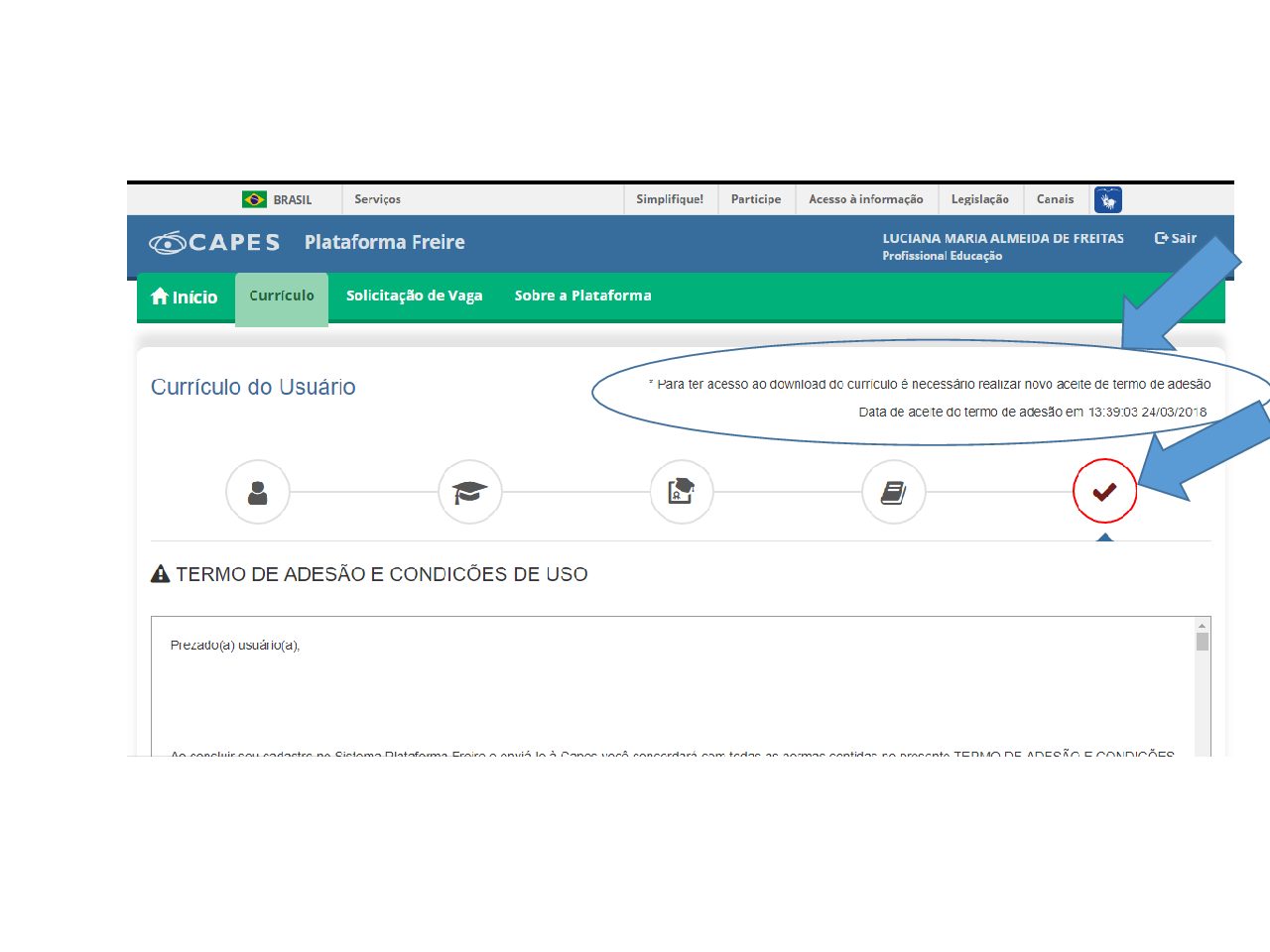Open the graduation cap education step

point(469,492)
